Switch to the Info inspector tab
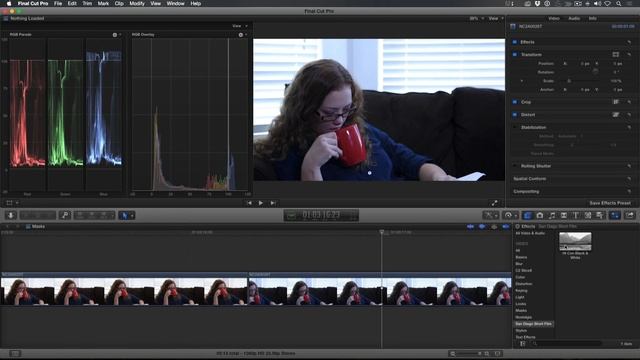Image resolution: width=640 pixels, height=360 pixels. 593,18
